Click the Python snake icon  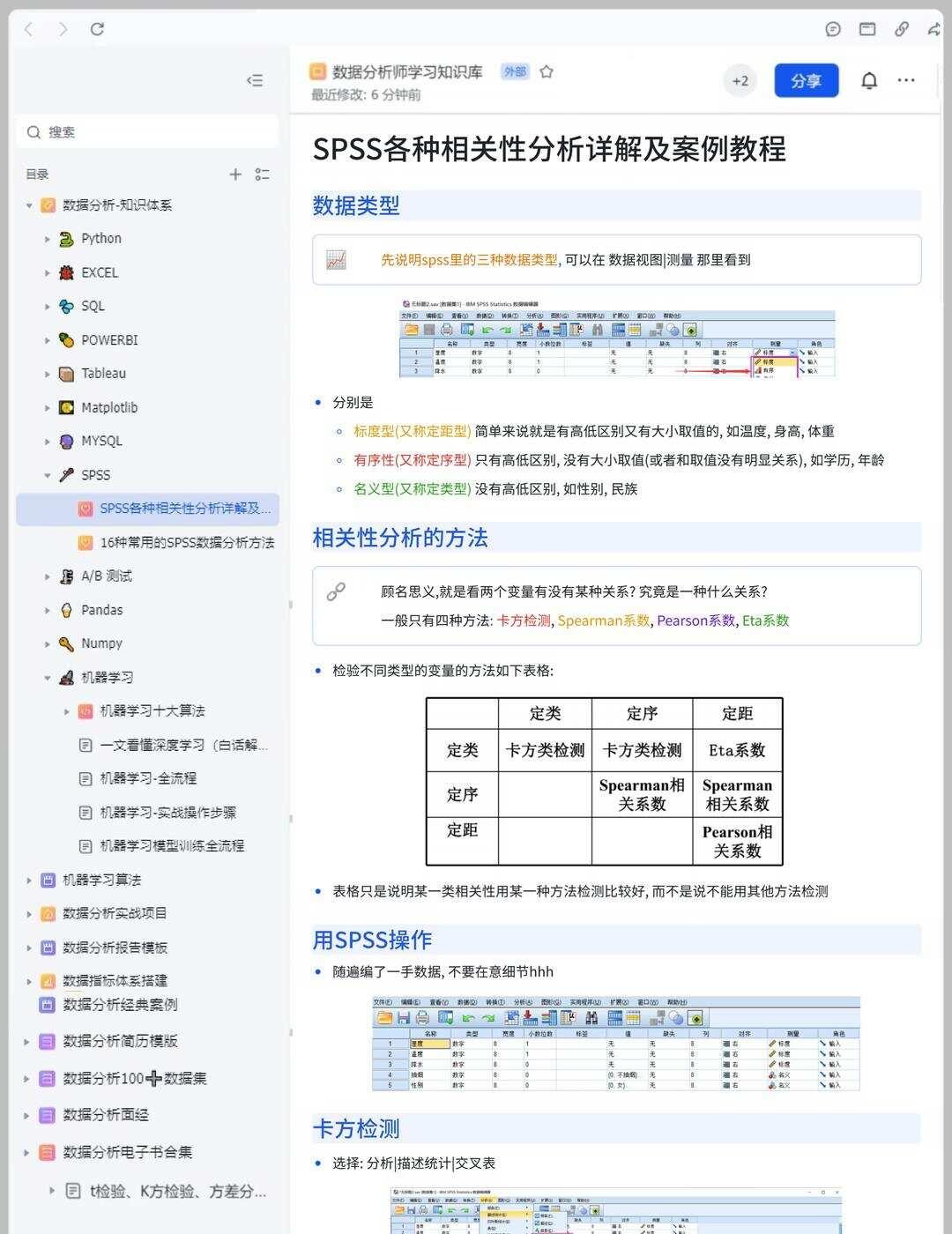[x=66, y=239]
